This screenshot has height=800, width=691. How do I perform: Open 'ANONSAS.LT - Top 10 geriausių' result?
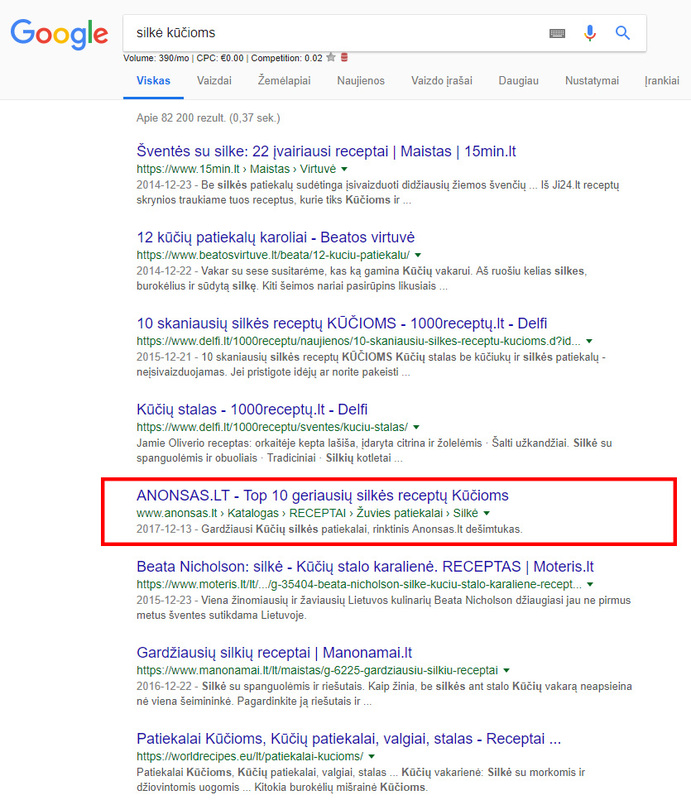coord(323,495)
